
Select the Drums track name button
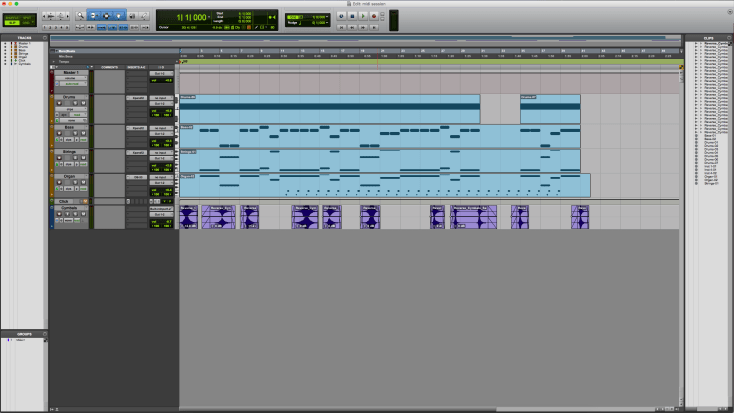69,98
